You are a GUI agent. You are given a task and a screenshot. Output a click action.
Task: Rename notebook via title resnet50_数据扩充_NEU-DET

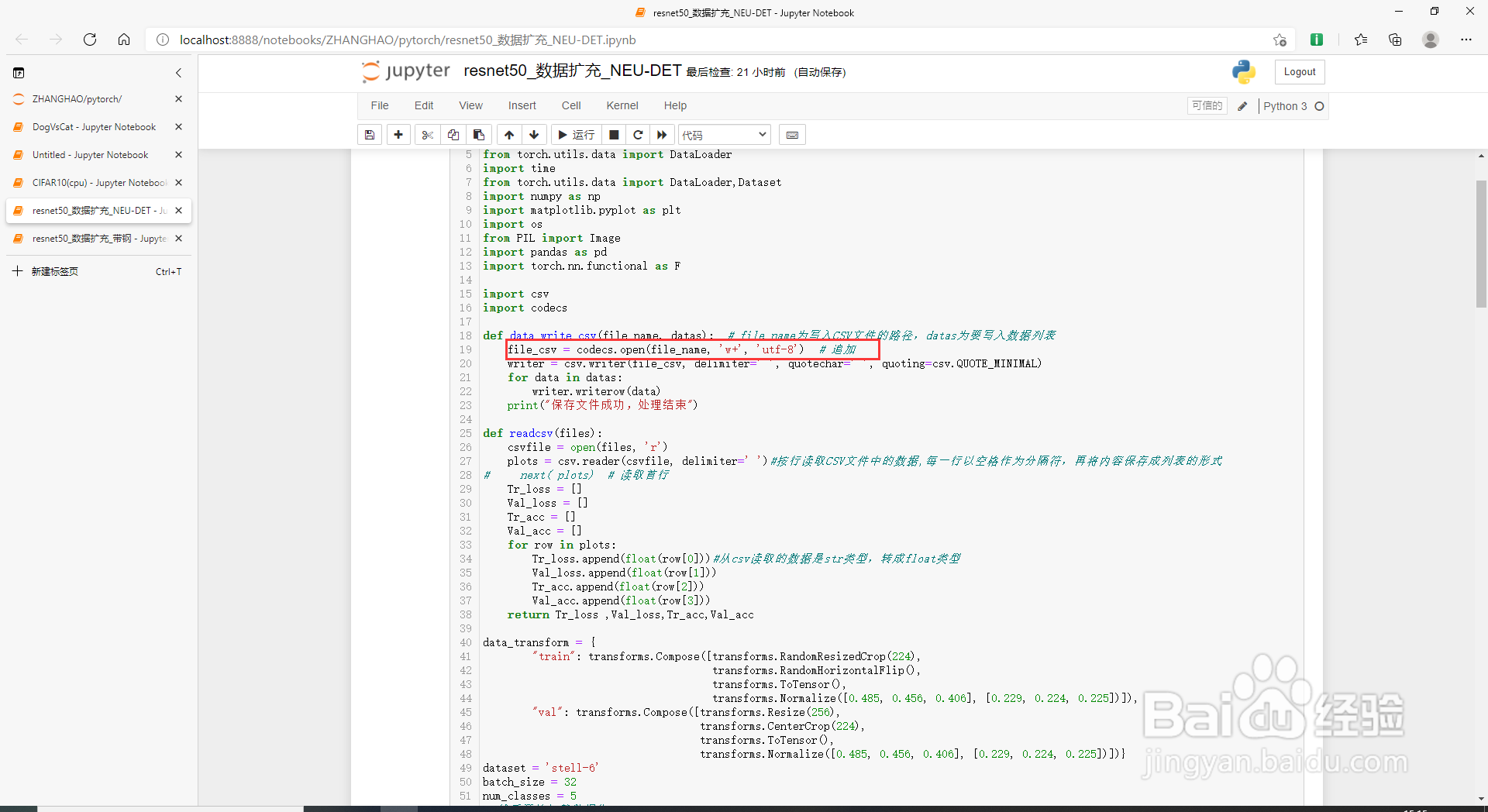click(572, 71)
